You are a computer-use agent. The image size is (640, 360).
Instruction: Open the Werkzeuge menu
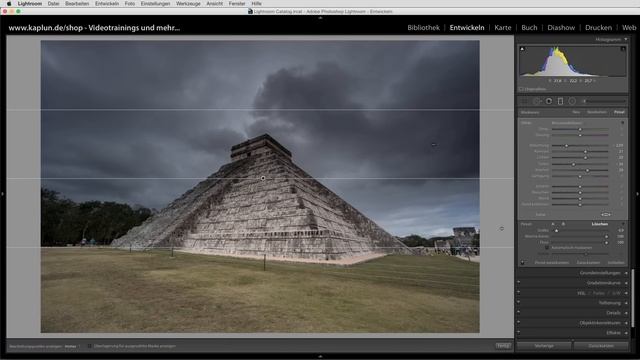pos(188,4)
